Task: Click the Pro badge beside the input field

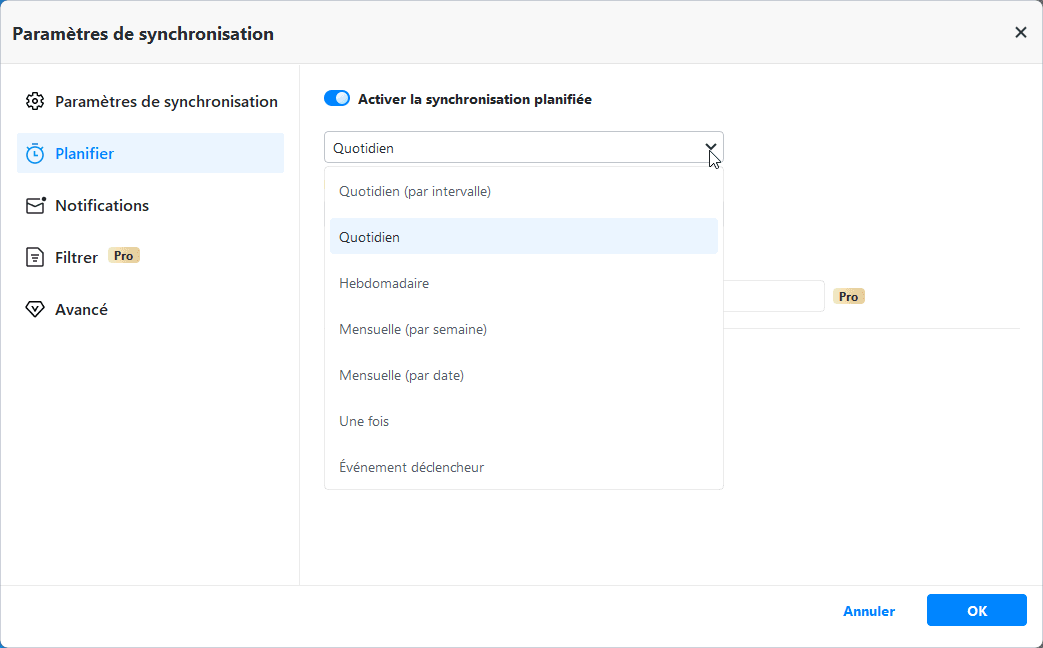Action: click(x=849, y=297)
